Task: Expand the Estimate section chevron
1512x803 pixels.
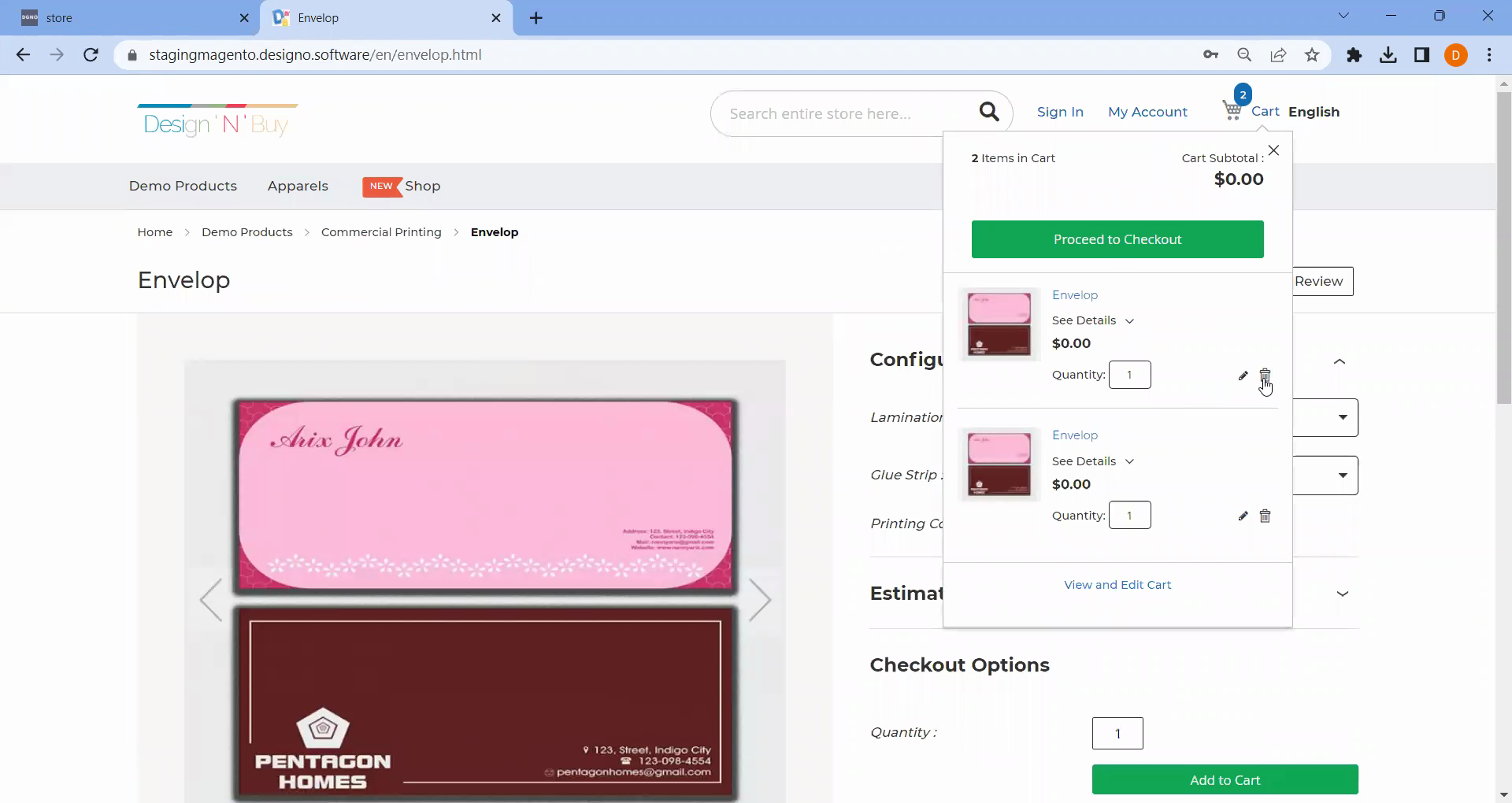Action: (x=1343, y=594)
